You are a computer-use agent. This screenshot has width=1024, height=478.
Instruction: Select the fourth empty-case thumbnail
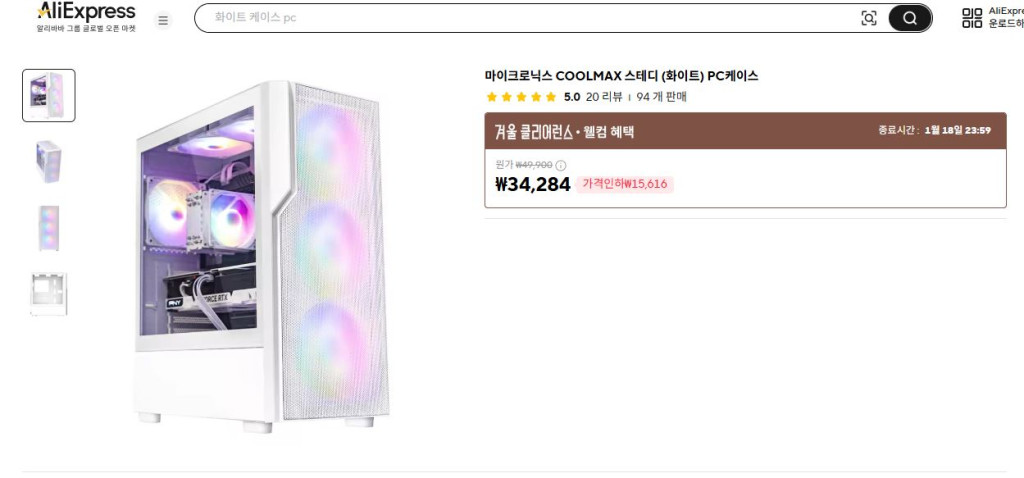[49, 293]
